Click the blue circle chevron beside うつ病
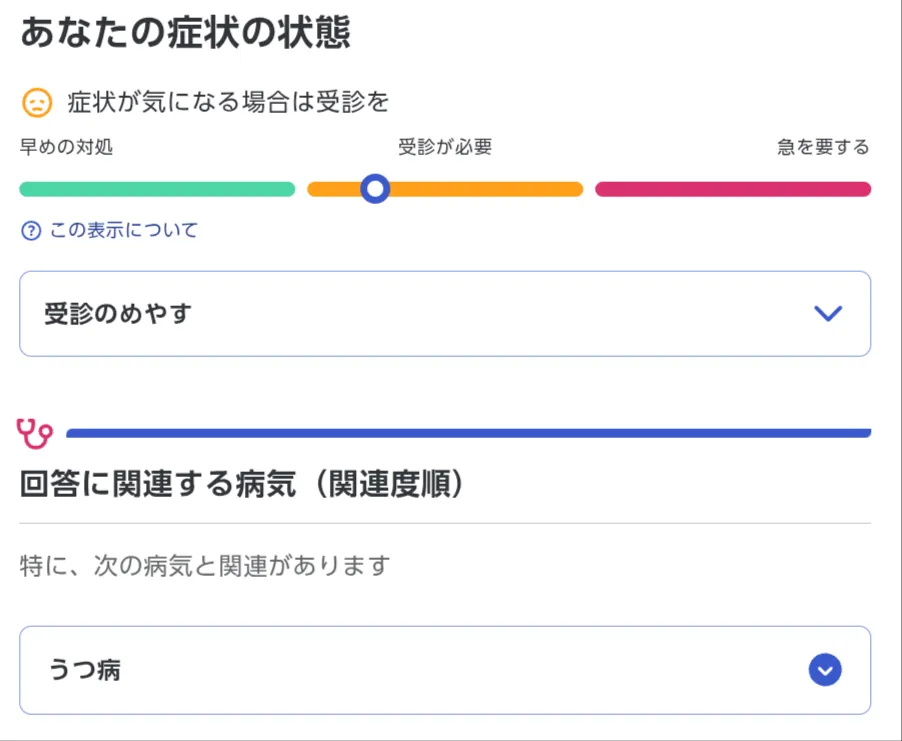 (x=825, y=670)
